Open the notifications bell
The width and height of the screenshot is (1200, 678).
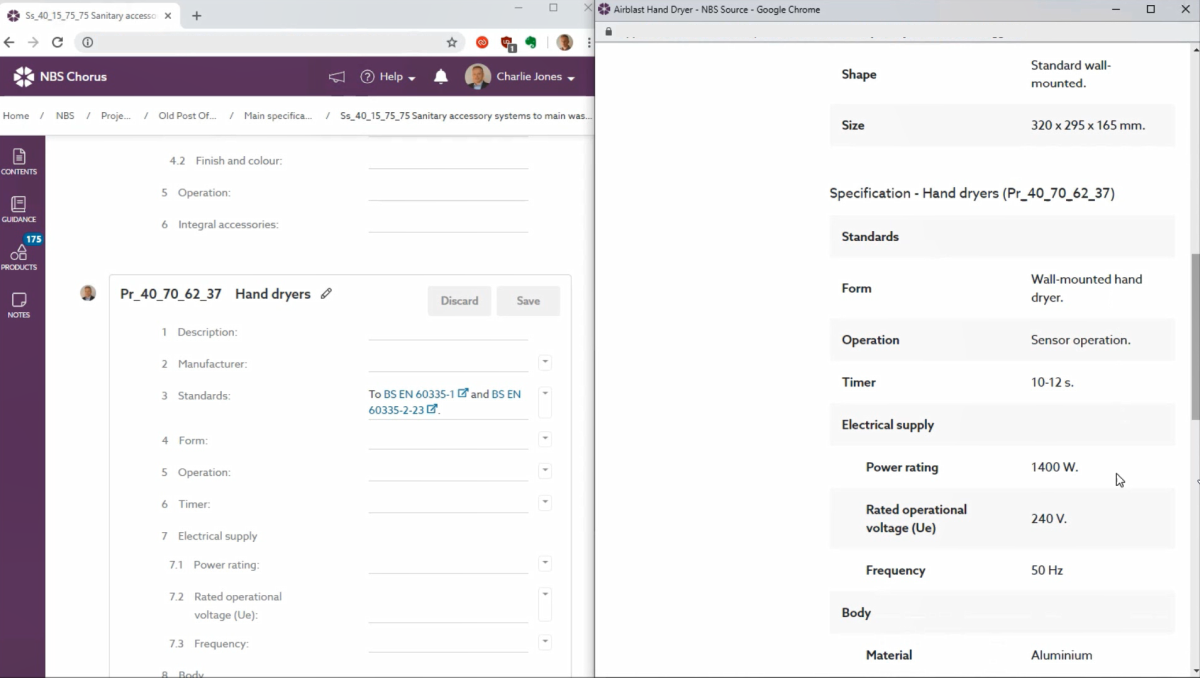(441, 77)
